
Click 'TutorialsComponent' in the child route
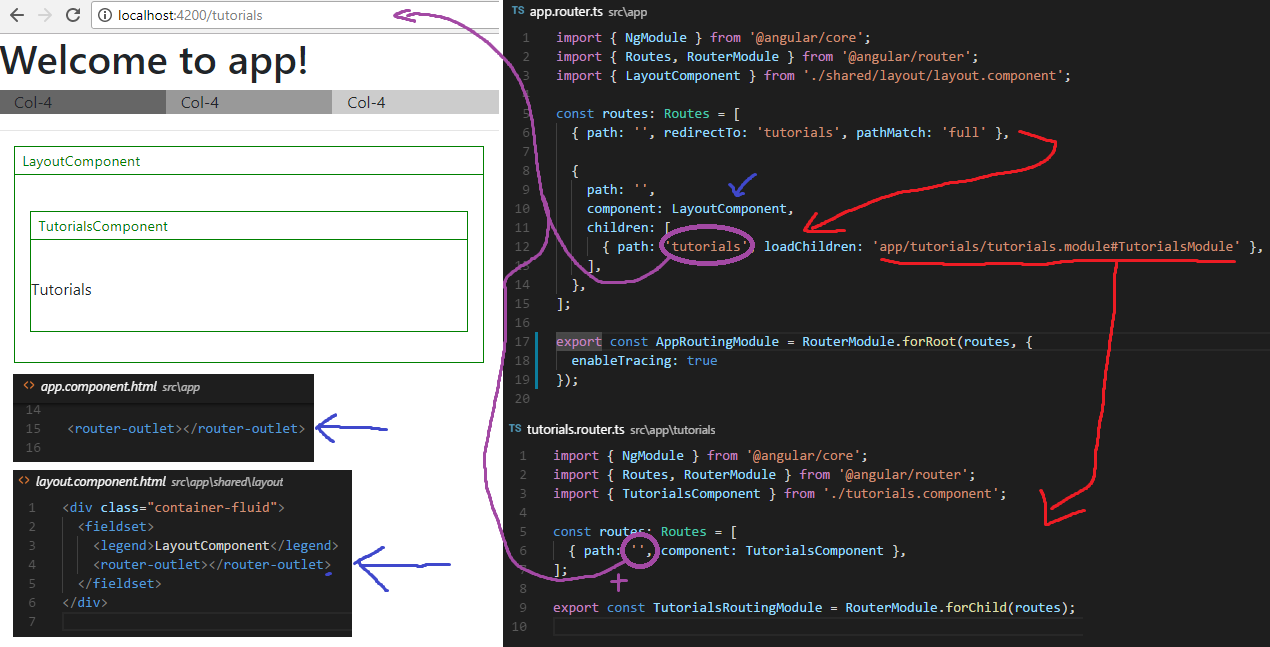[x=814, y=551]
